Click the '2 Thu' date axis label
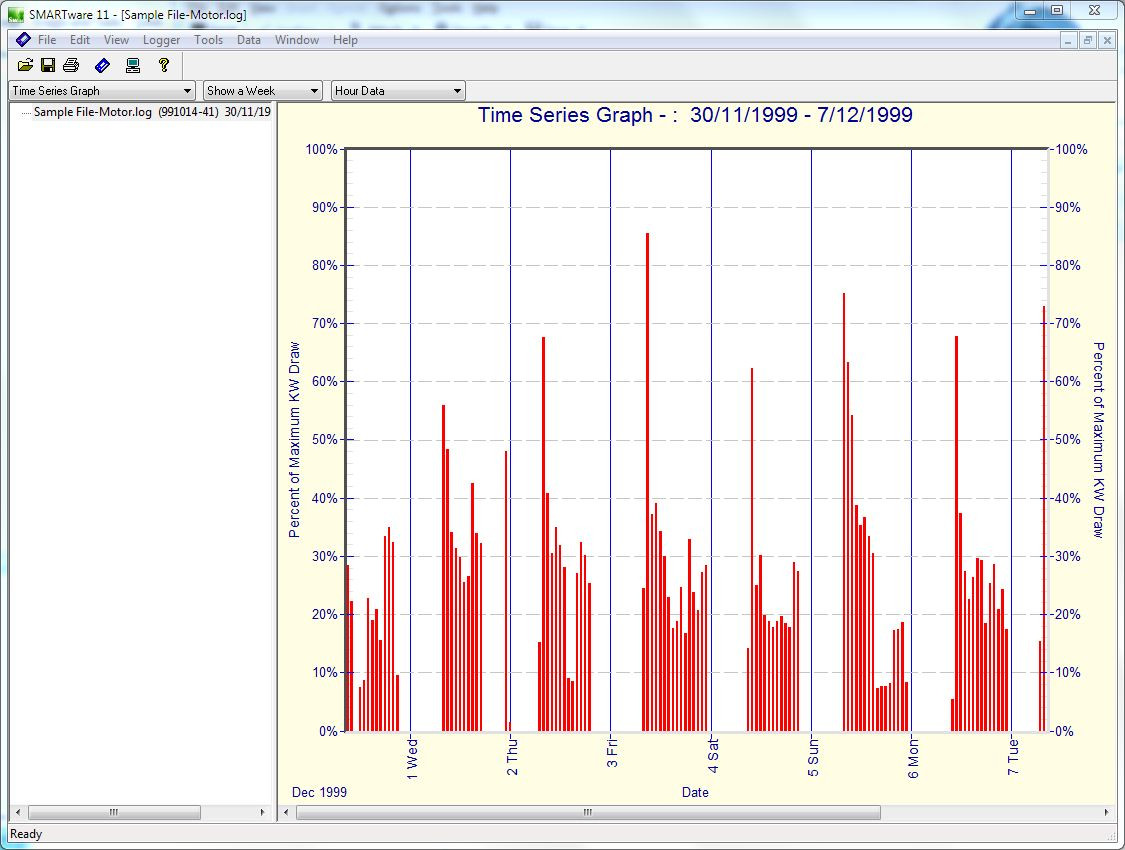This screenshot has height=850, width=1125. [x=512, y=755]
